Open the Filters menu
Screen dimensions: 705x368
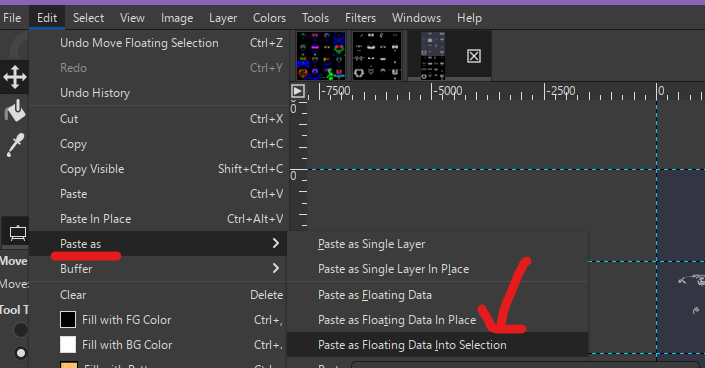pyautogui.click(x=360, y=18)
